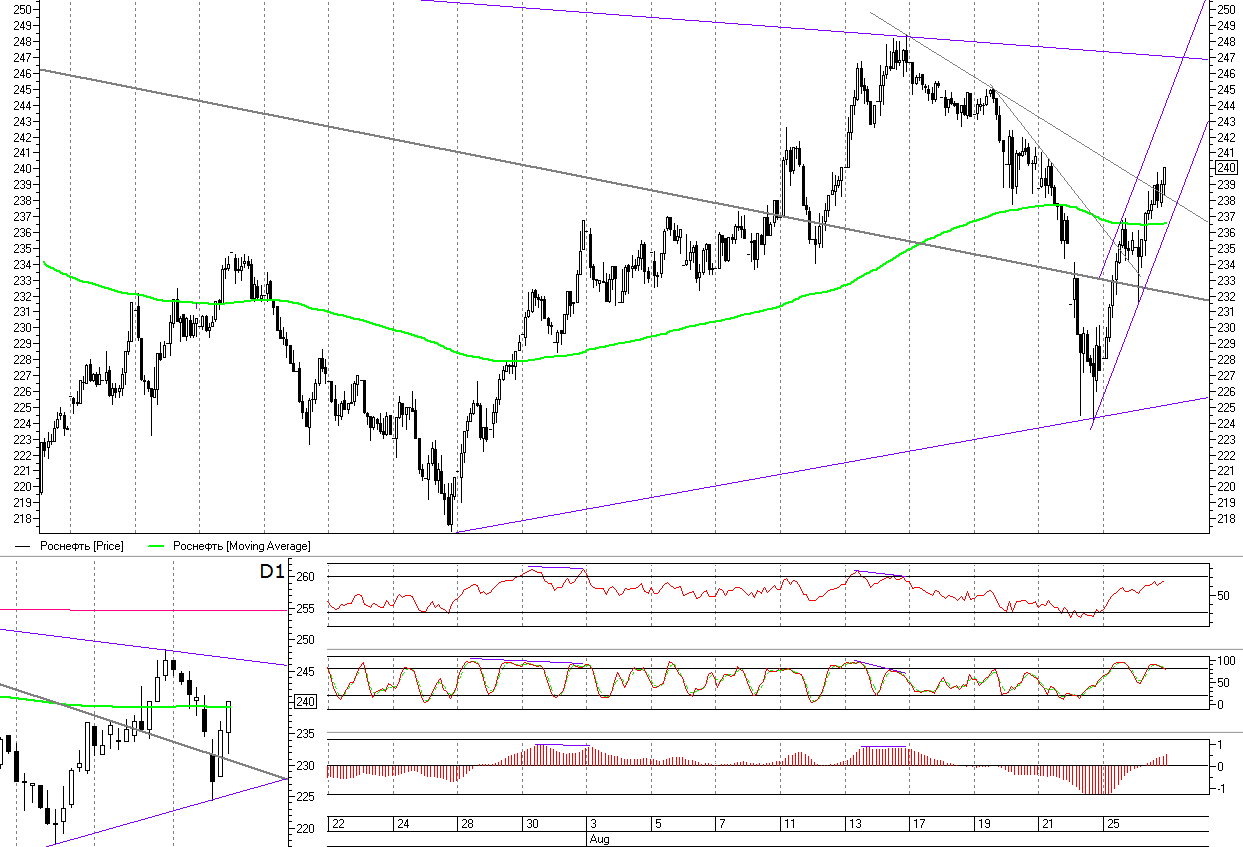Click date 28 on the time axis

pyautogui.click(x=465, y=824)
